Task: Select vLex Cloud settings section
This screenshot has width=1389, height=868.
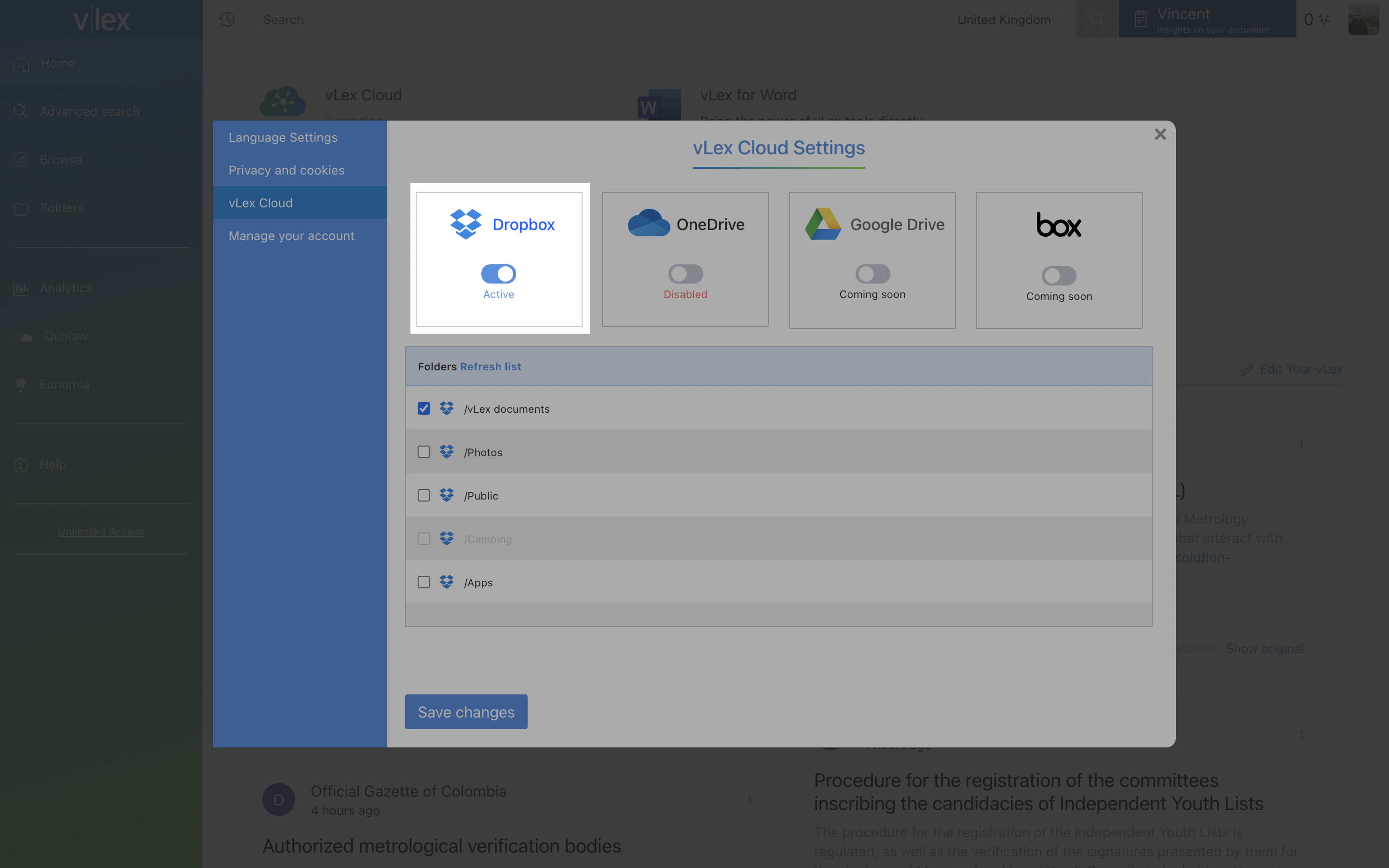Action: click(300, 203)
